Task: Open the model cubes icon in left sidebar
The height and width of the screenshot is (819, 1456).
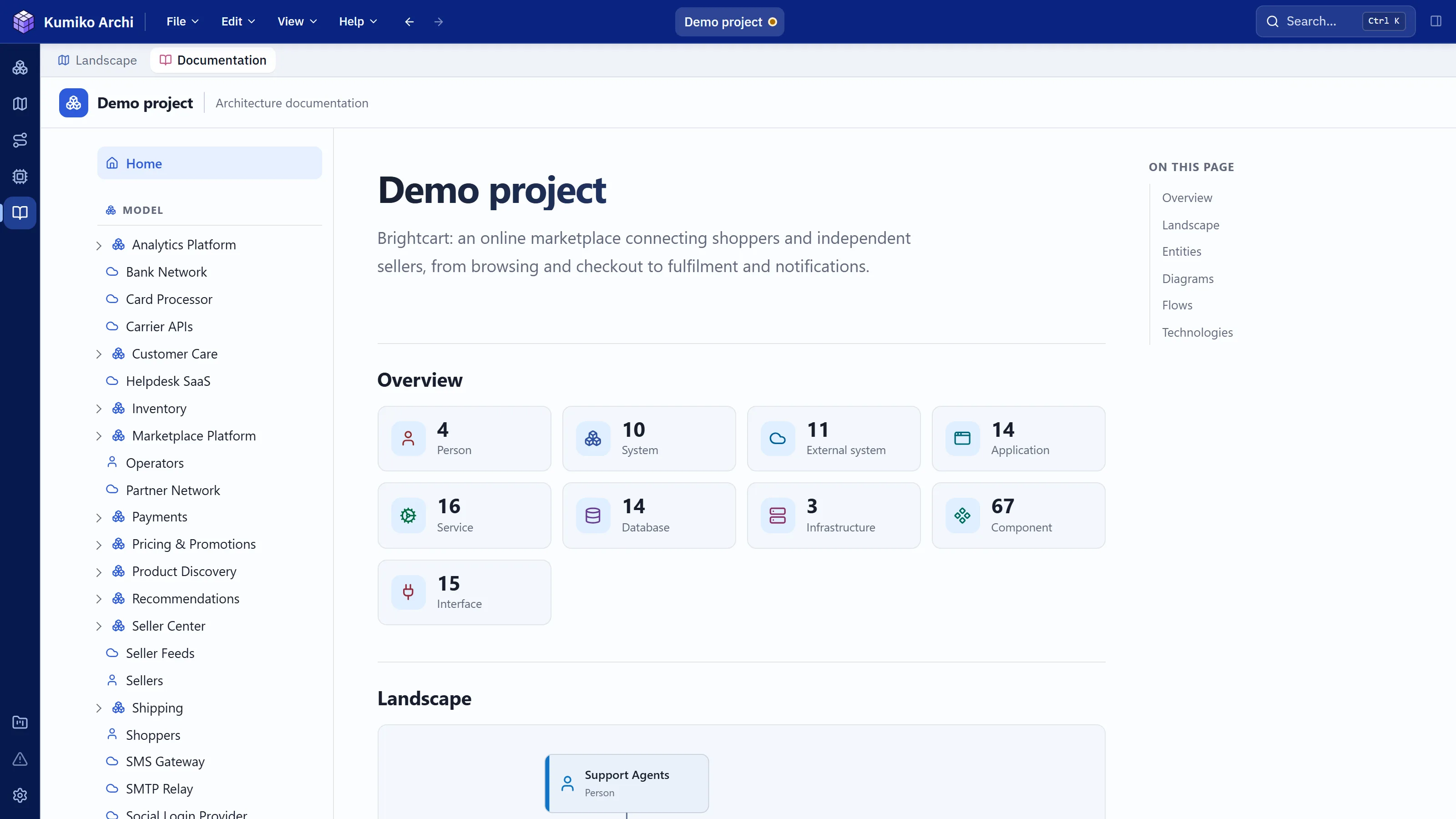Action: 20,68
